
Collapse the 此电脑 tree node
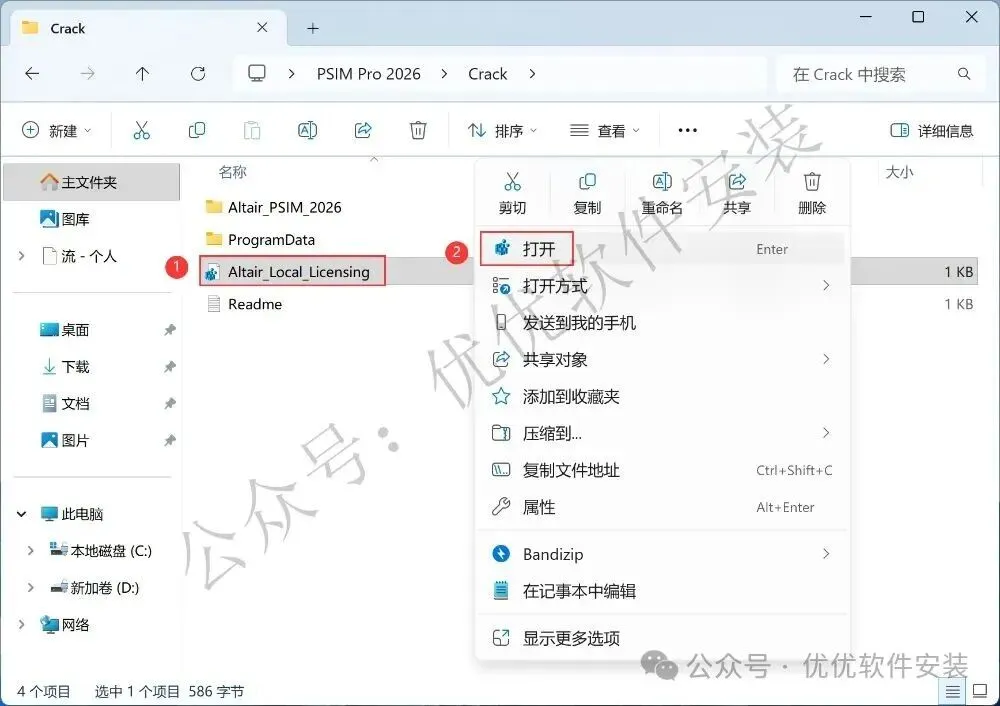tap(22, 514)
